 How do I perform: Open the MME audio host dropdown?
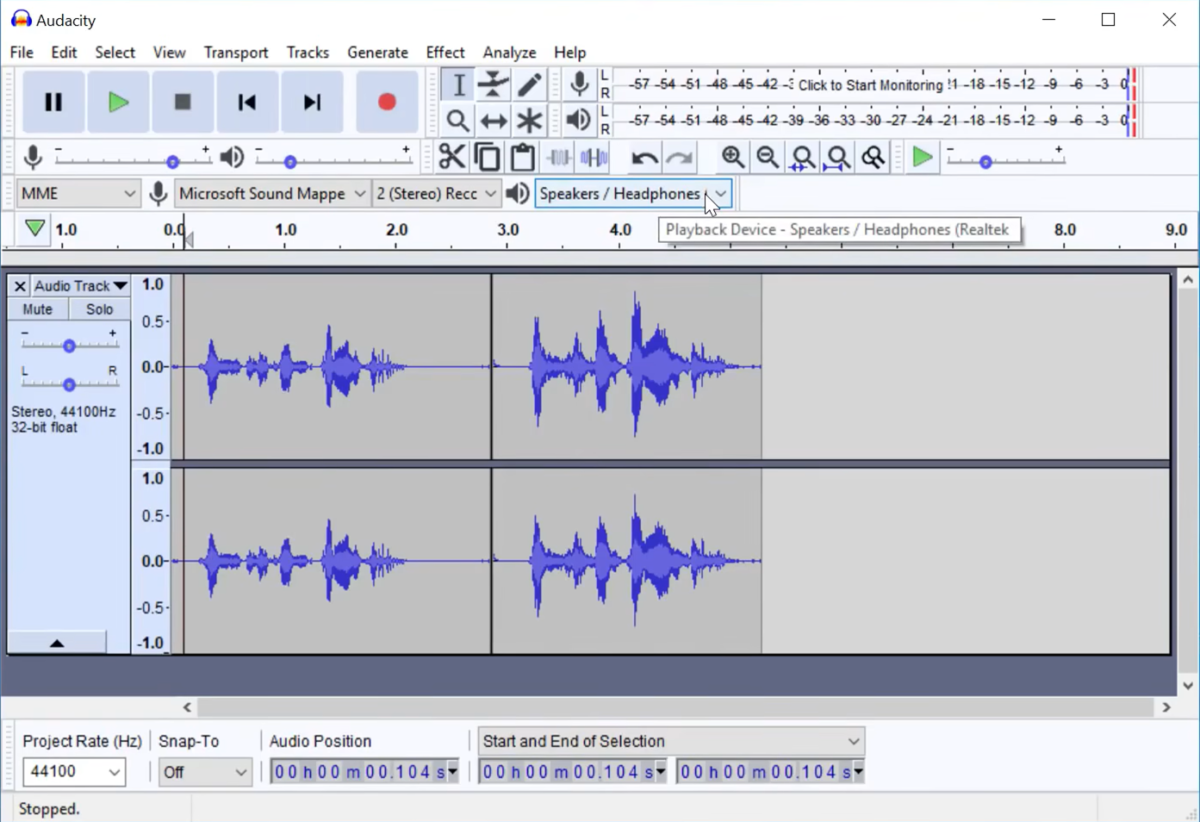click(x=78, y=194)
